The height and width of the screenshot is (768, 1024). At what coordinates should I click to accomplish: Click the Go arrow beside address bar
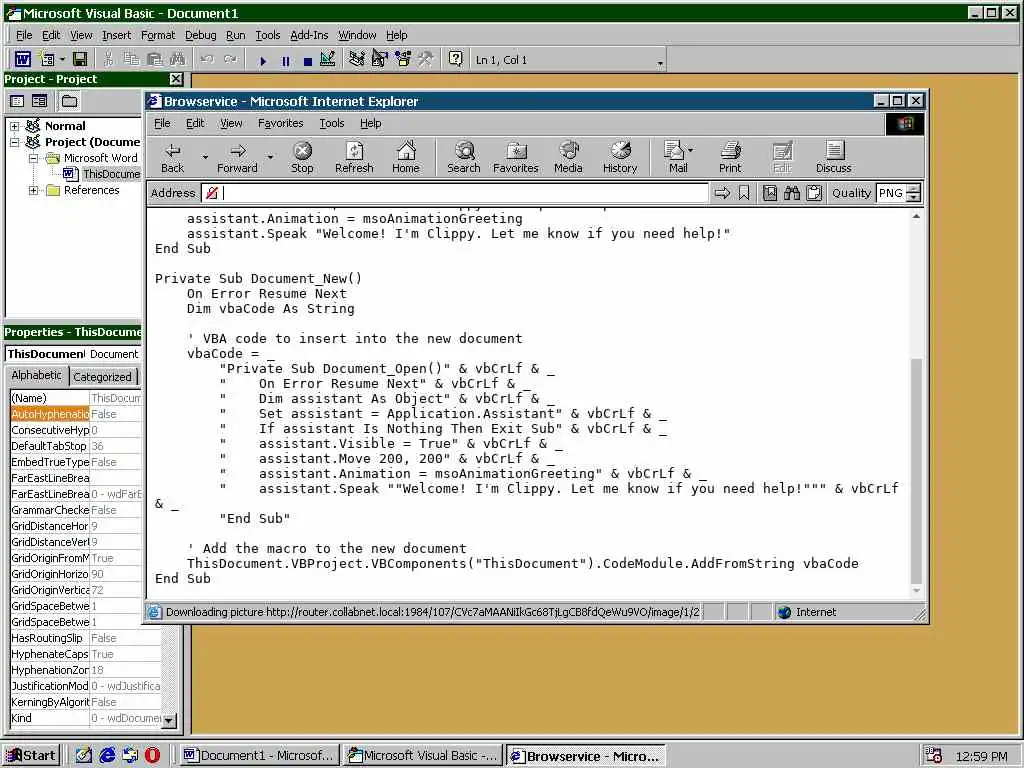722,193
